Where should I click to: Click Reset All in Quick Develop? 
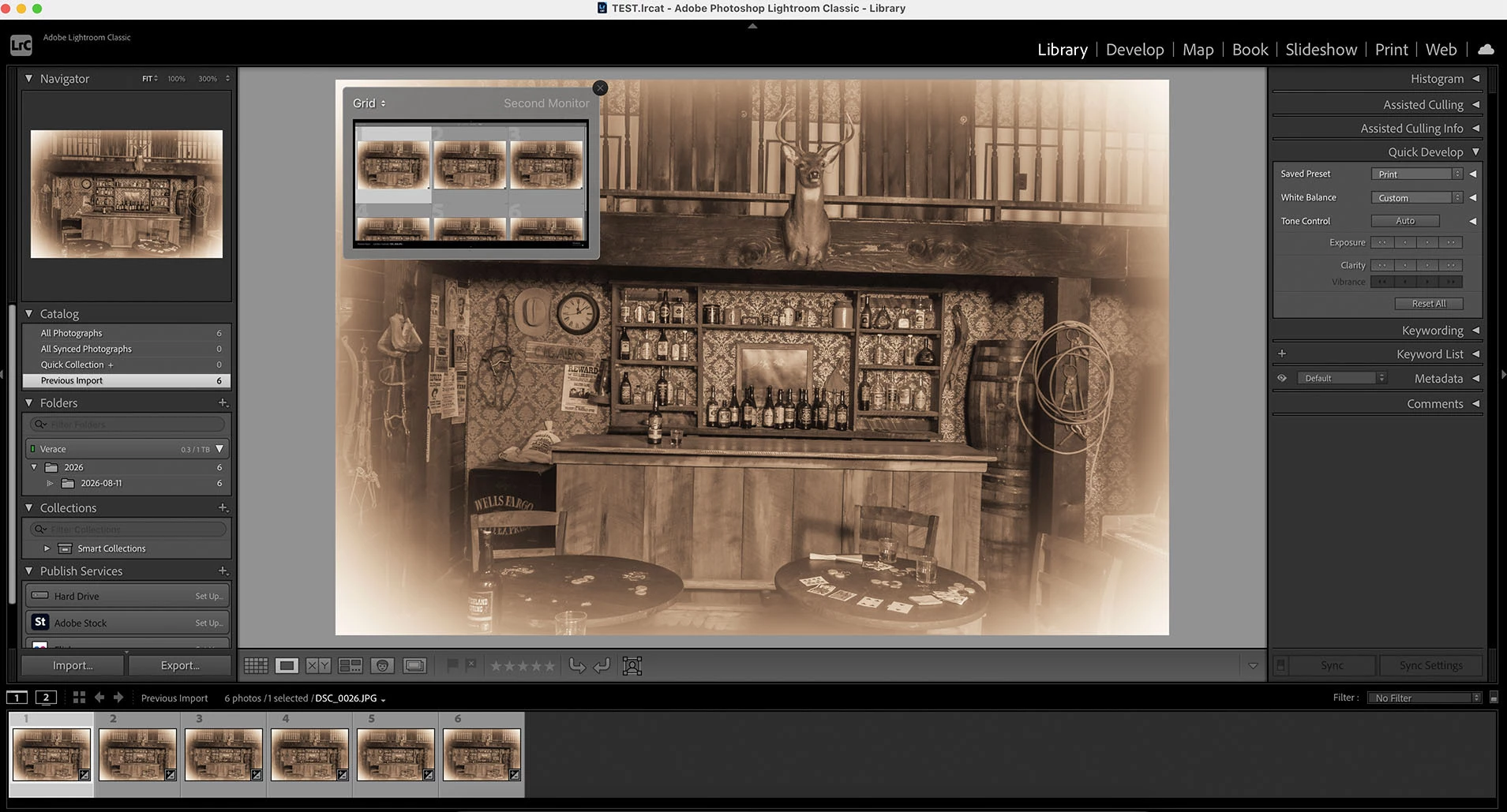(1429, 303)
